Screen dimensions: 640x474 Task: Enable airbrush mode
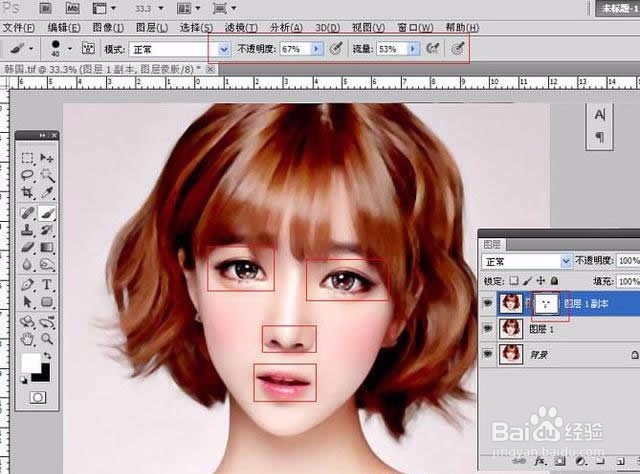click(x=432, y=49)
